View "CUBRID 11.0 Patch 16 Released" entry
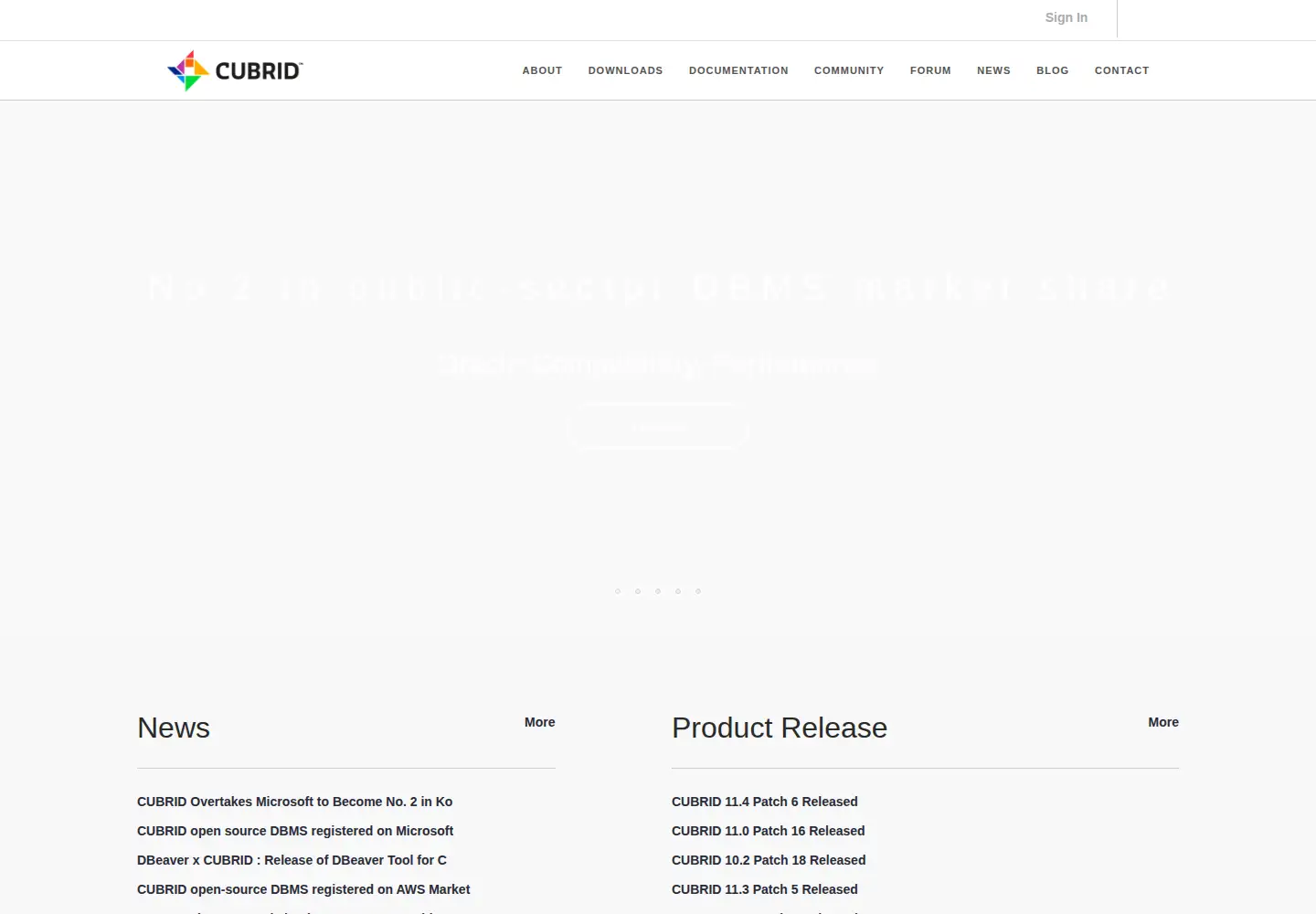 point(769,831)
